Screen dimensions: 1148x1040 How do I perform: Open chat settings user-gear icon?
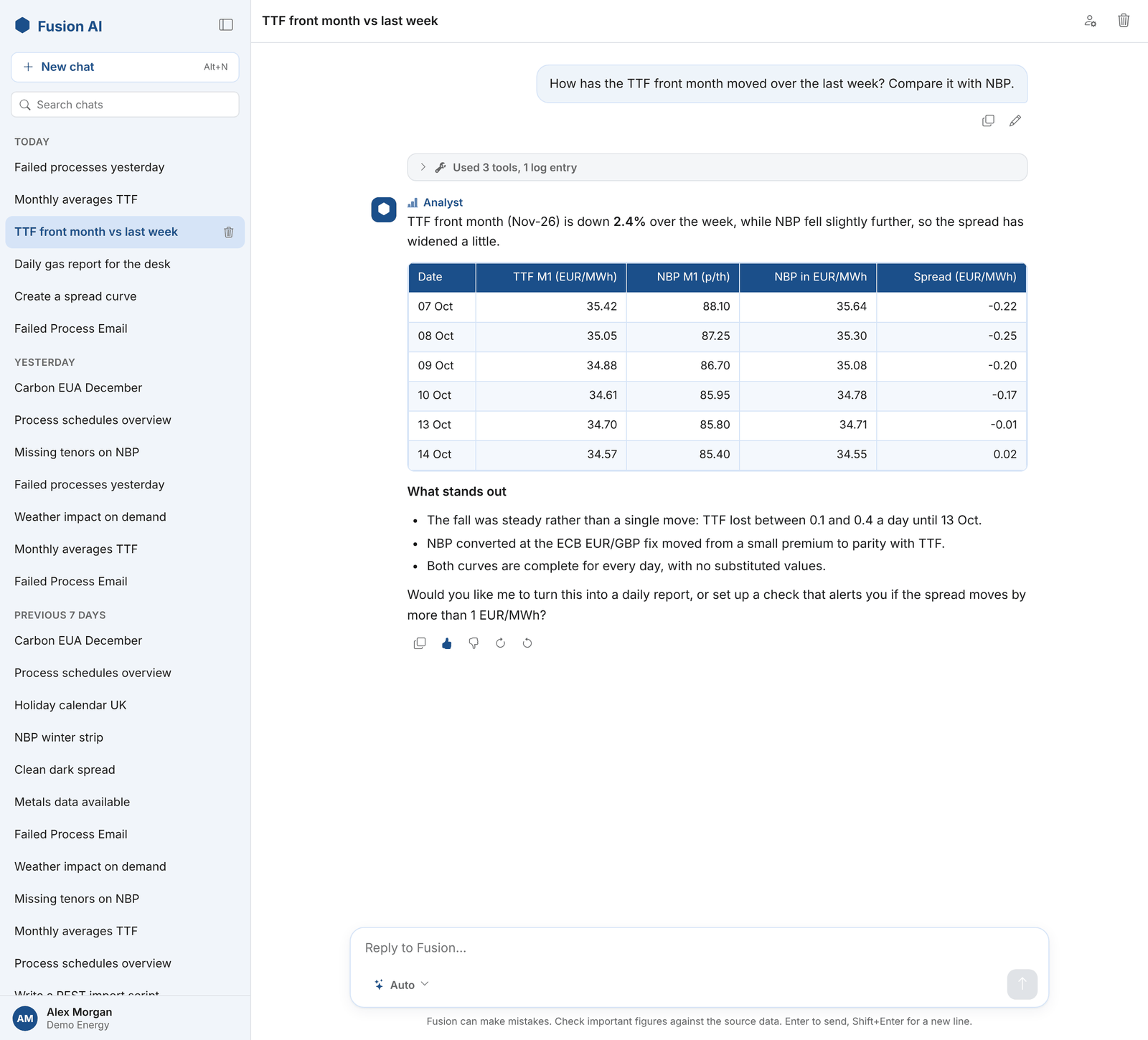coord(1090,21)
